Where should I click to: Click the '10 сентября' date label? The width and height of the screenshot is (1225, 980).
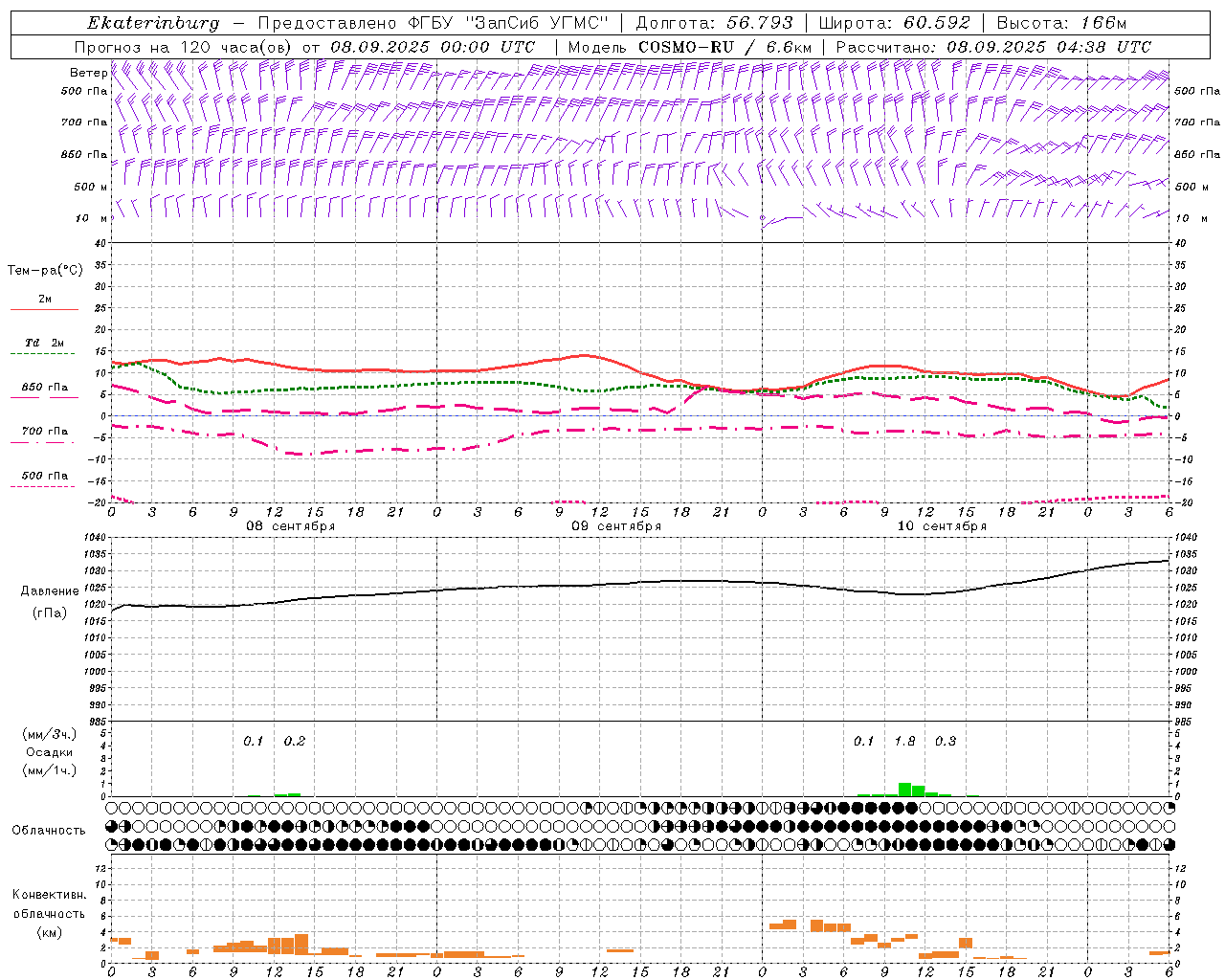[942, 526]
